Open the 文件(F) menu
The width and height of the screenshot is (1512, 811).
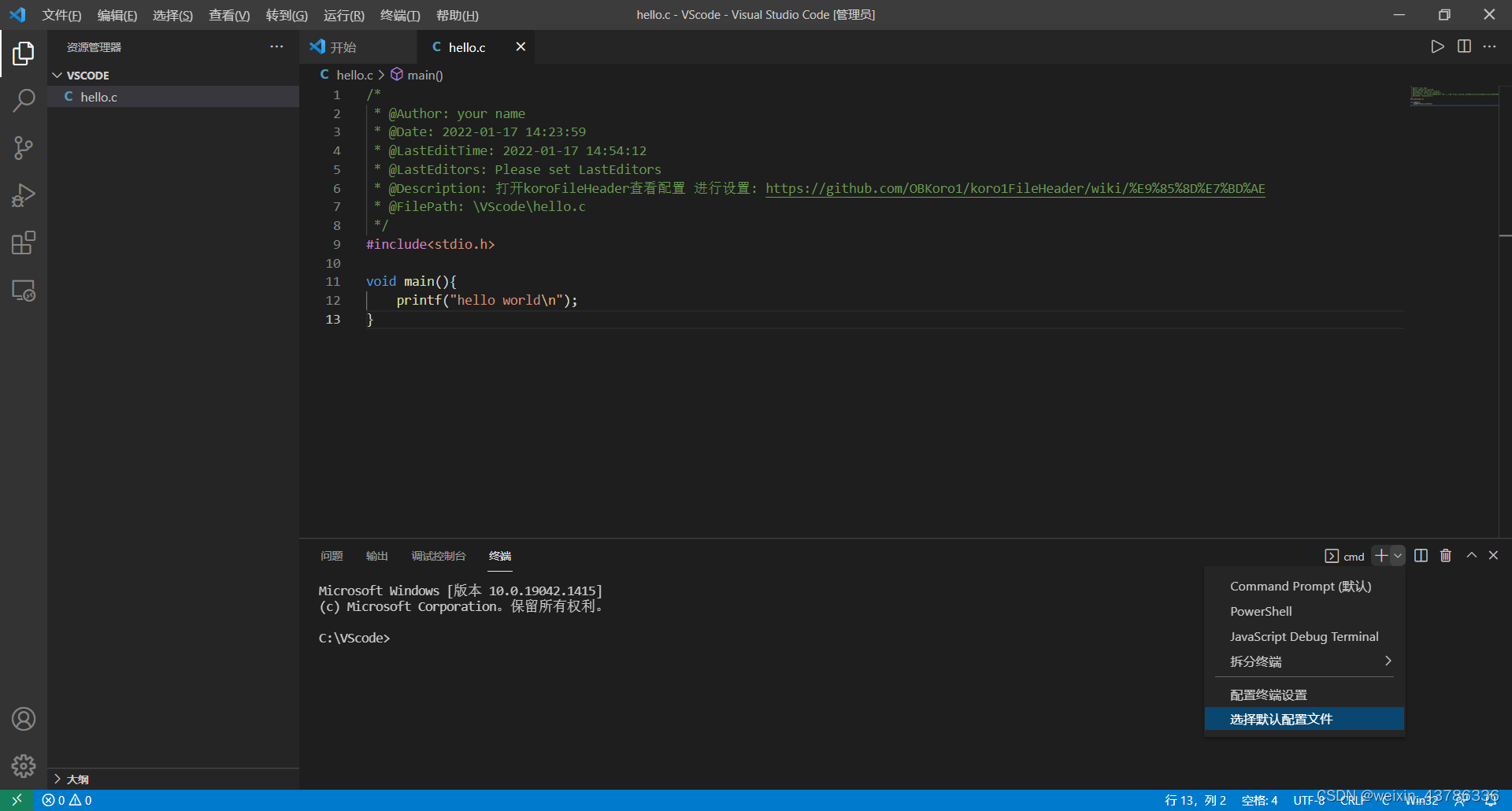(x=61, y=15)
